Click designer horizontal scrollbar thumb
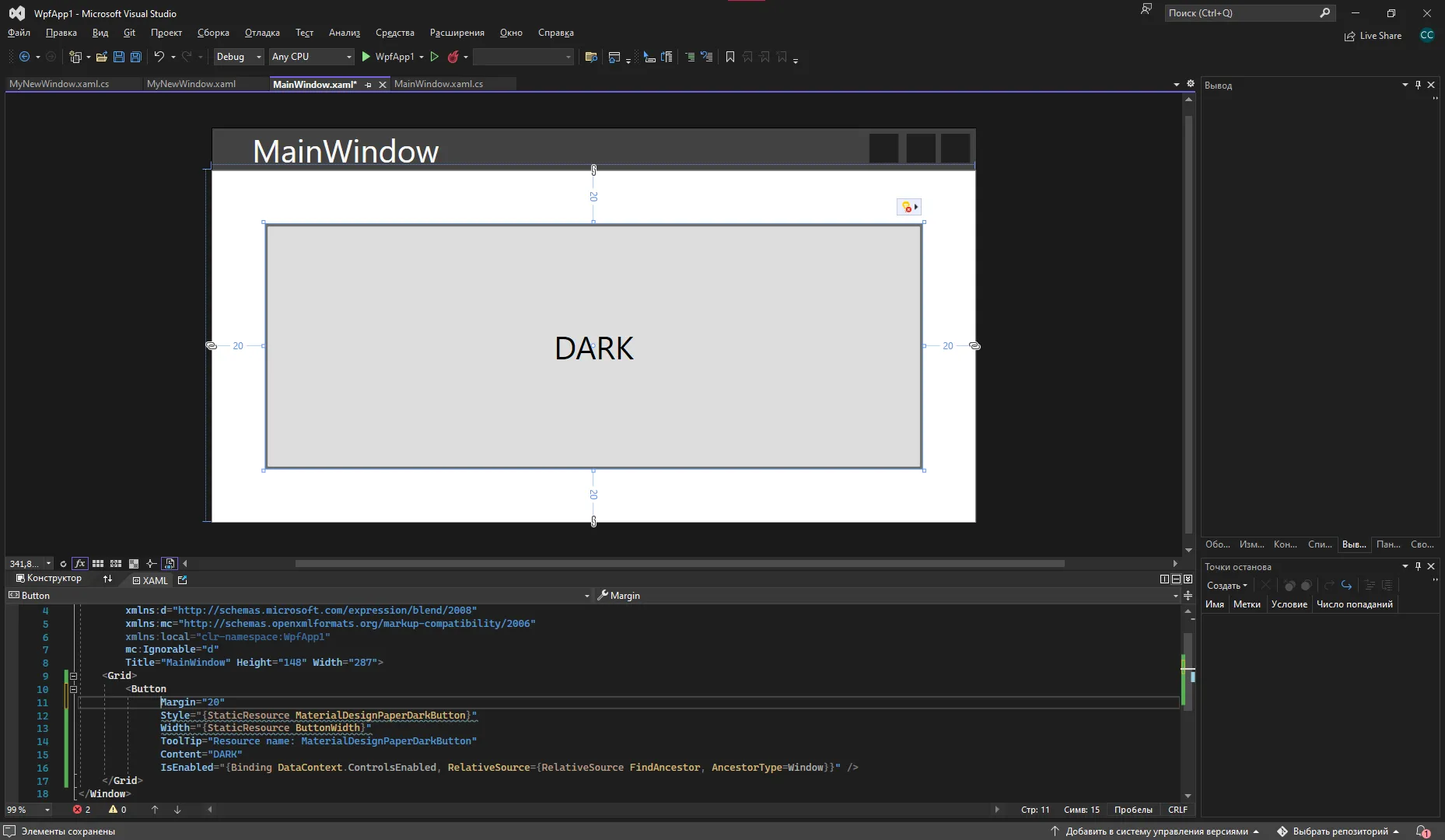 click(x=680, y=564)
